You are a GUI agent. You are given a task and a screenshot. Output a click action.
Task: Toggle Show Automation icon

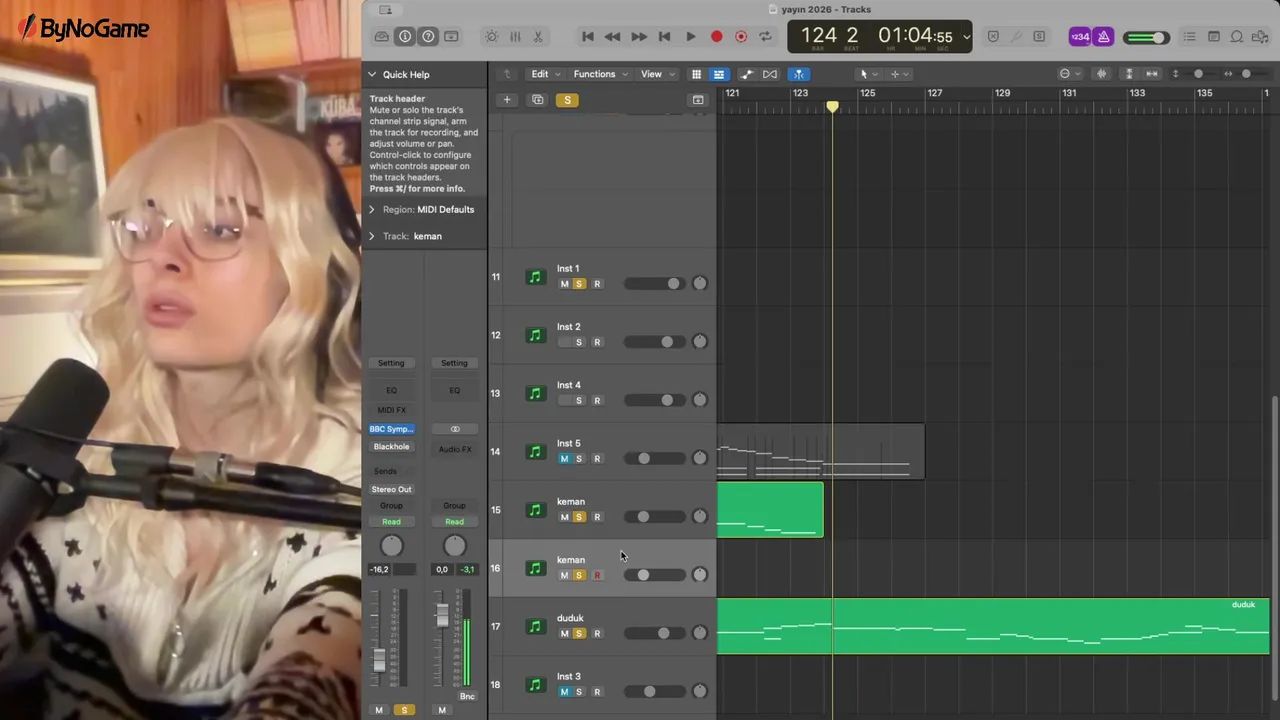point(746,74)
